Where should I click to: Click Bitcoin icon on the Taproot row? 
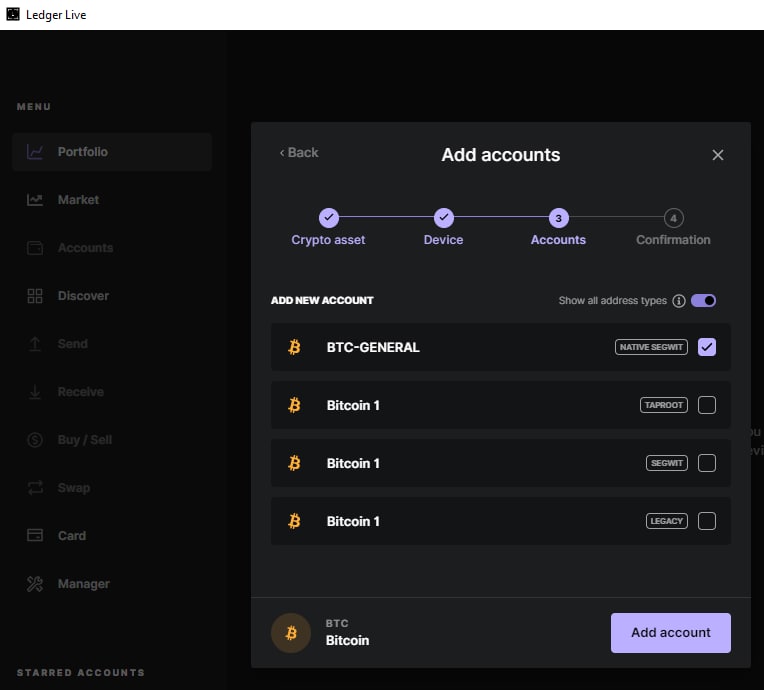coord(294,405)
